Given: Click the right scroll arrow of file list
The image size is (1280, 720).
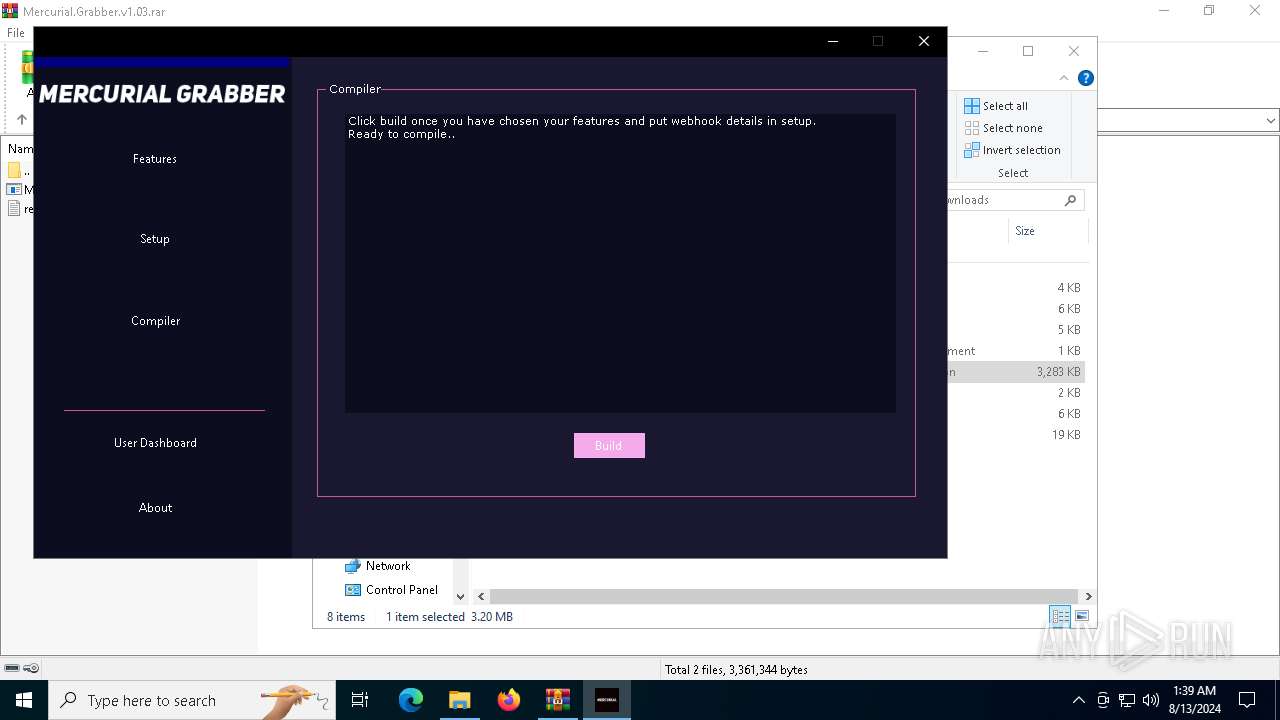Looking at the screenshot, I should [1088, 596].
